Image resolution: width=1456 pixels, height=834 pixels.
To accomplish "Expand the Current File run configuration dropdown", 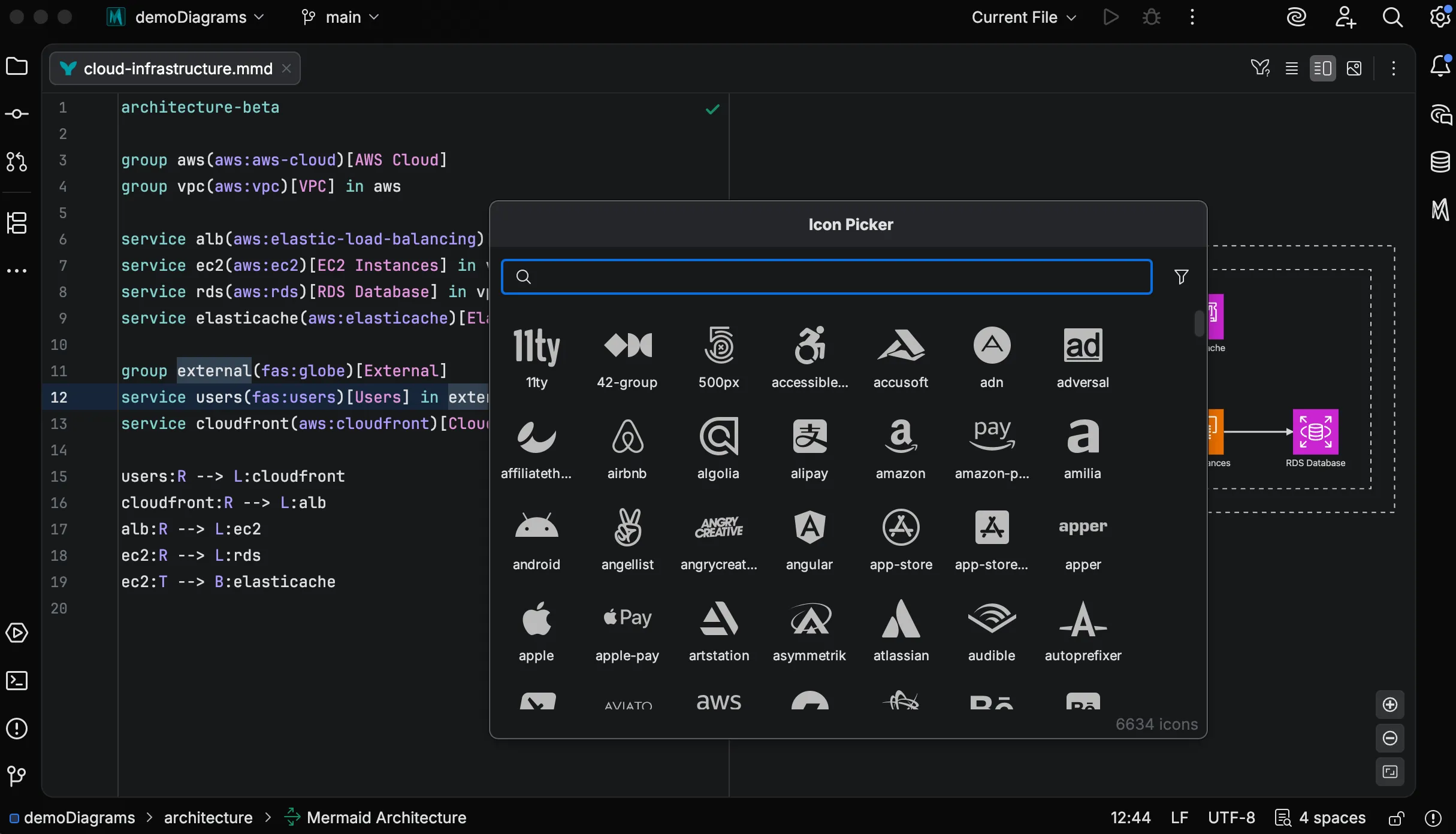I will [x=1022, y=17].
